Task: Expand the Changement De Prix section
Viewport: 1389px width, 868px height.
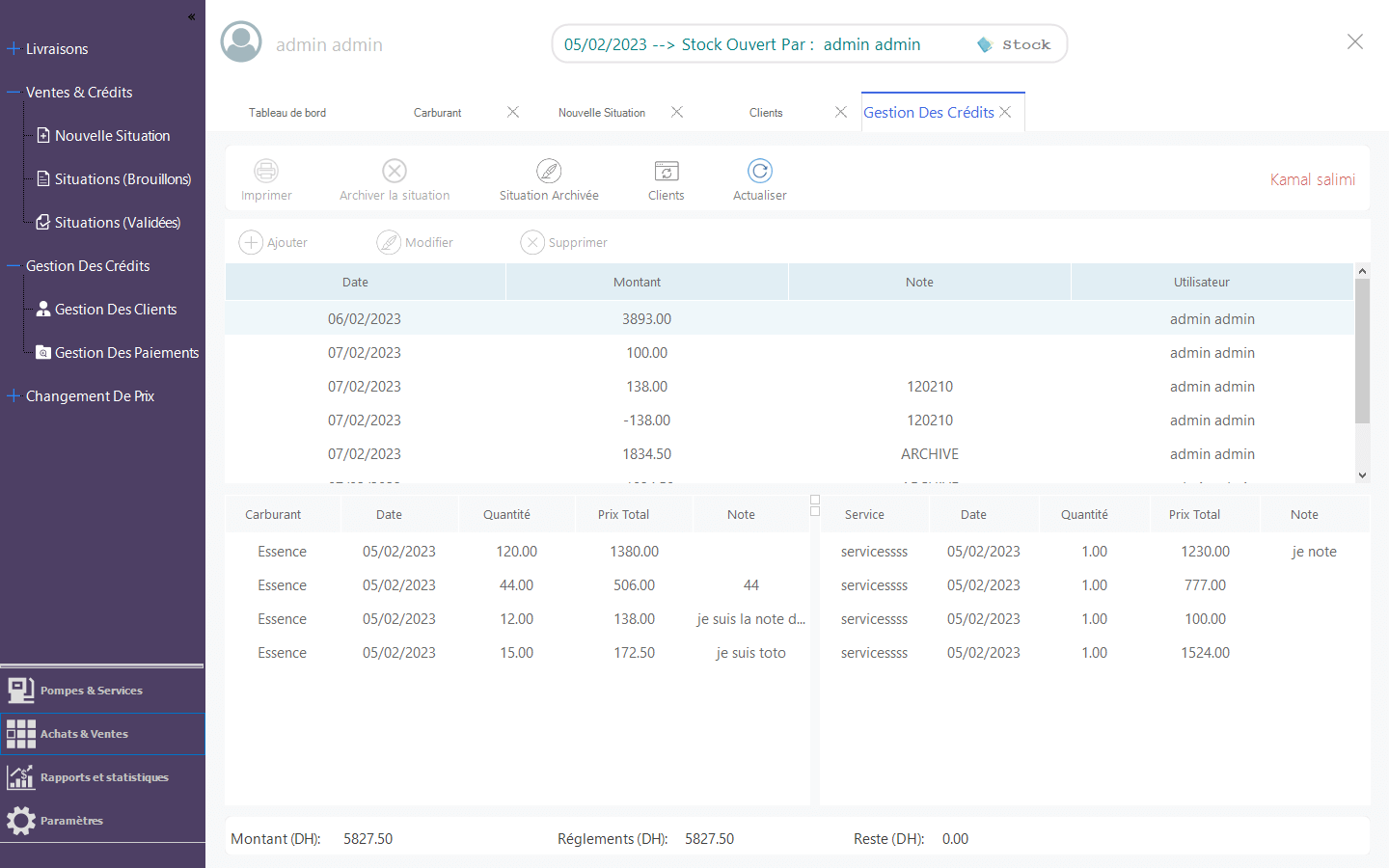Action: (14, 396)
